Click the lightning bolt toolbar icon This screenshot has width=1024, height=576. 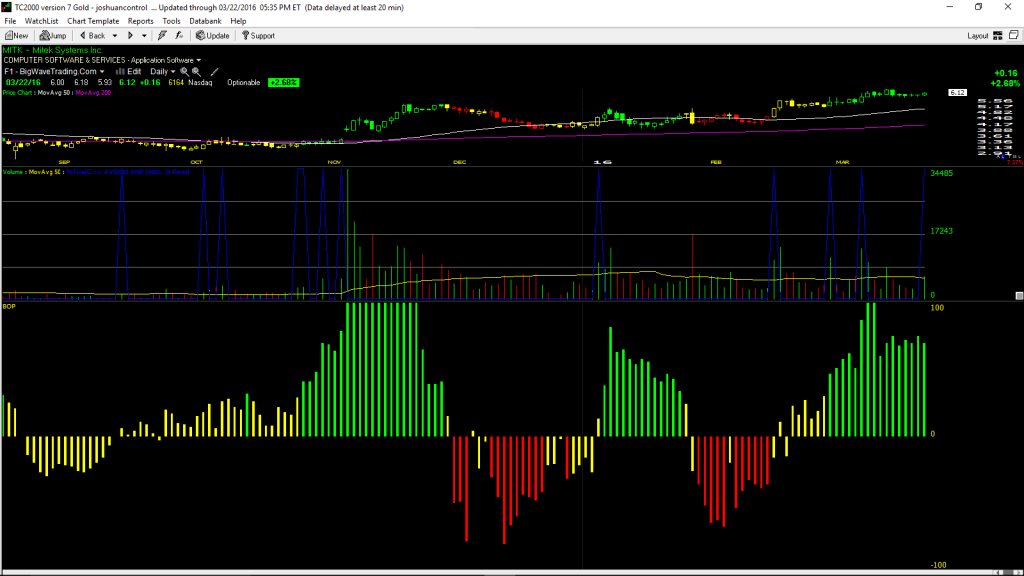click(x=162, y=36)
